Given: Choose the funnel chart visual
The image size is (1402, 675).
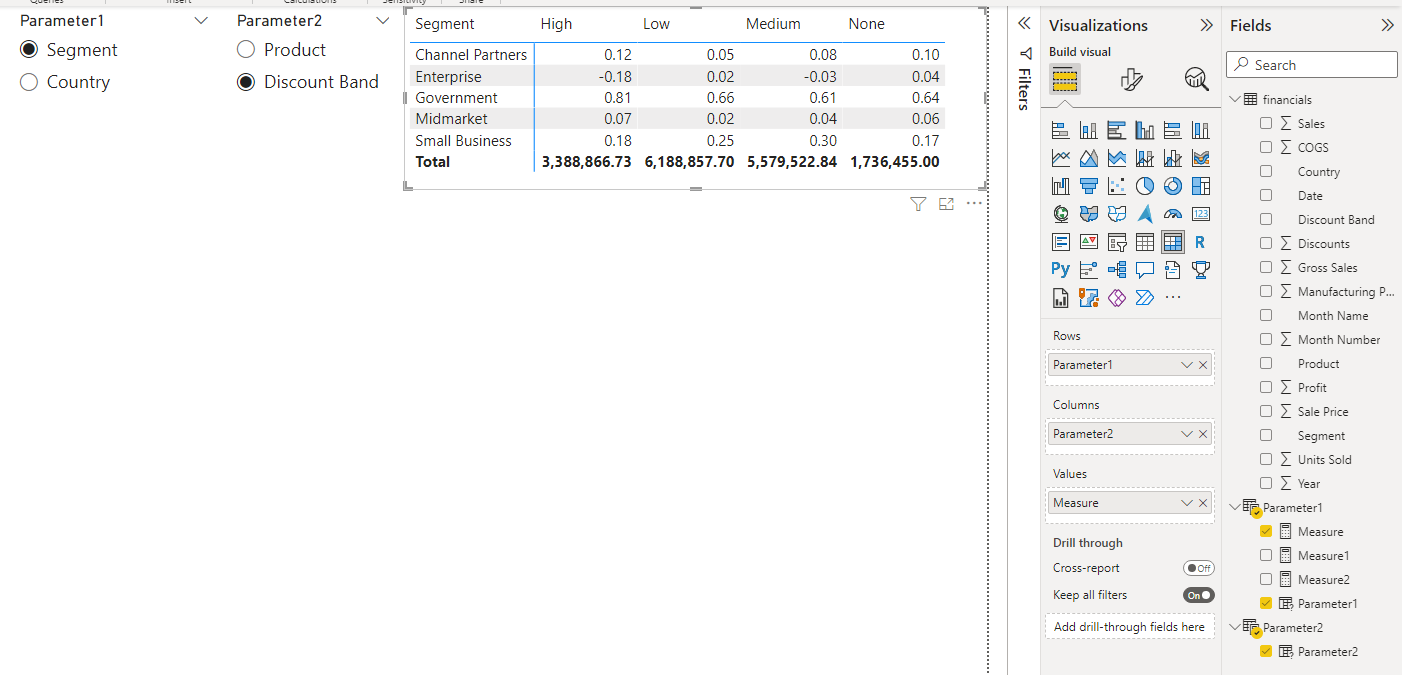Looking at the screenshot, I should [x=1089, y=186].
